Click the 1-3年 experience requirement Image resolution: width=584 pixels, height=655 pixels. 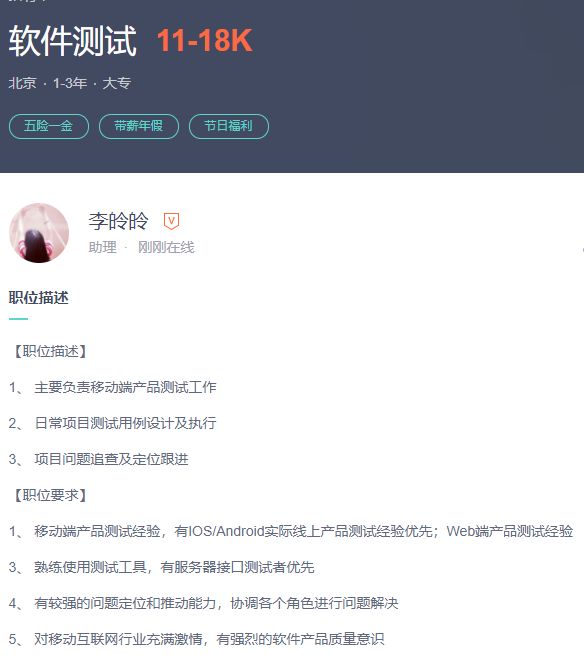(x=70, y=83)
